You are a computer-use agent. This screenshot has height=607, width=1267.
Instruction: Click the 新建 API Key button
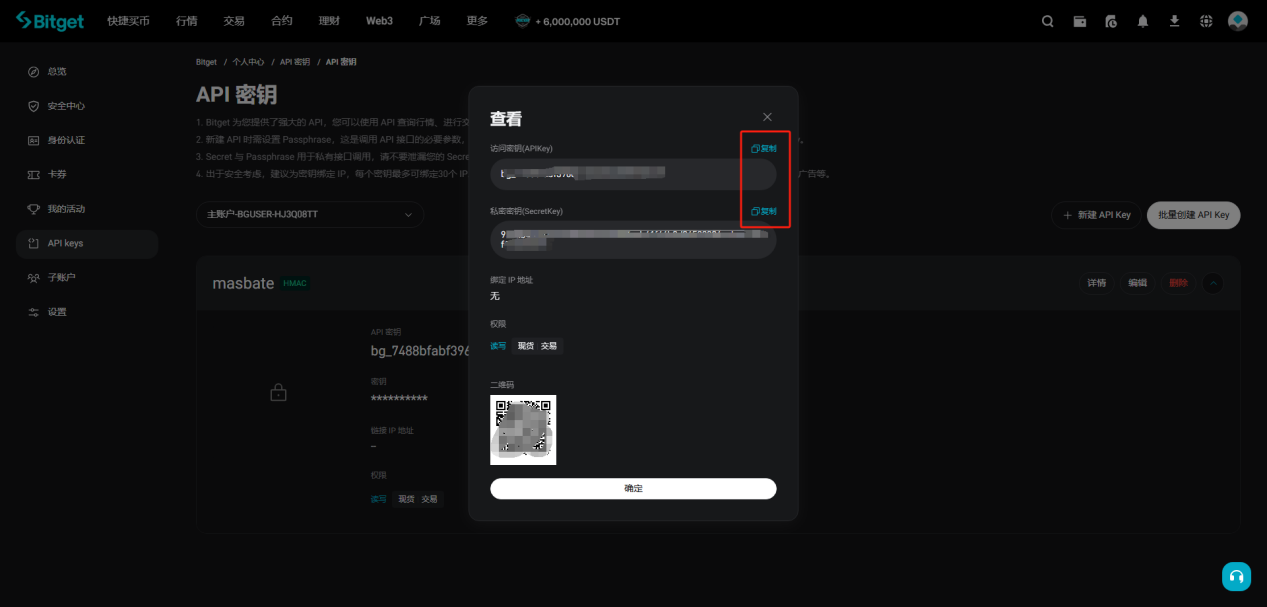(x=1096, y=215)
